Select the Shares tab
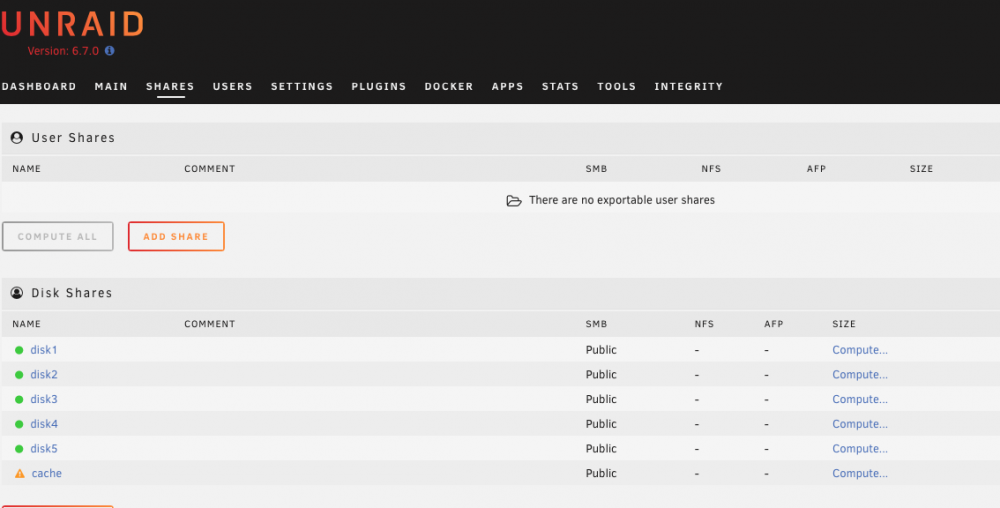 tap(170, 86)
